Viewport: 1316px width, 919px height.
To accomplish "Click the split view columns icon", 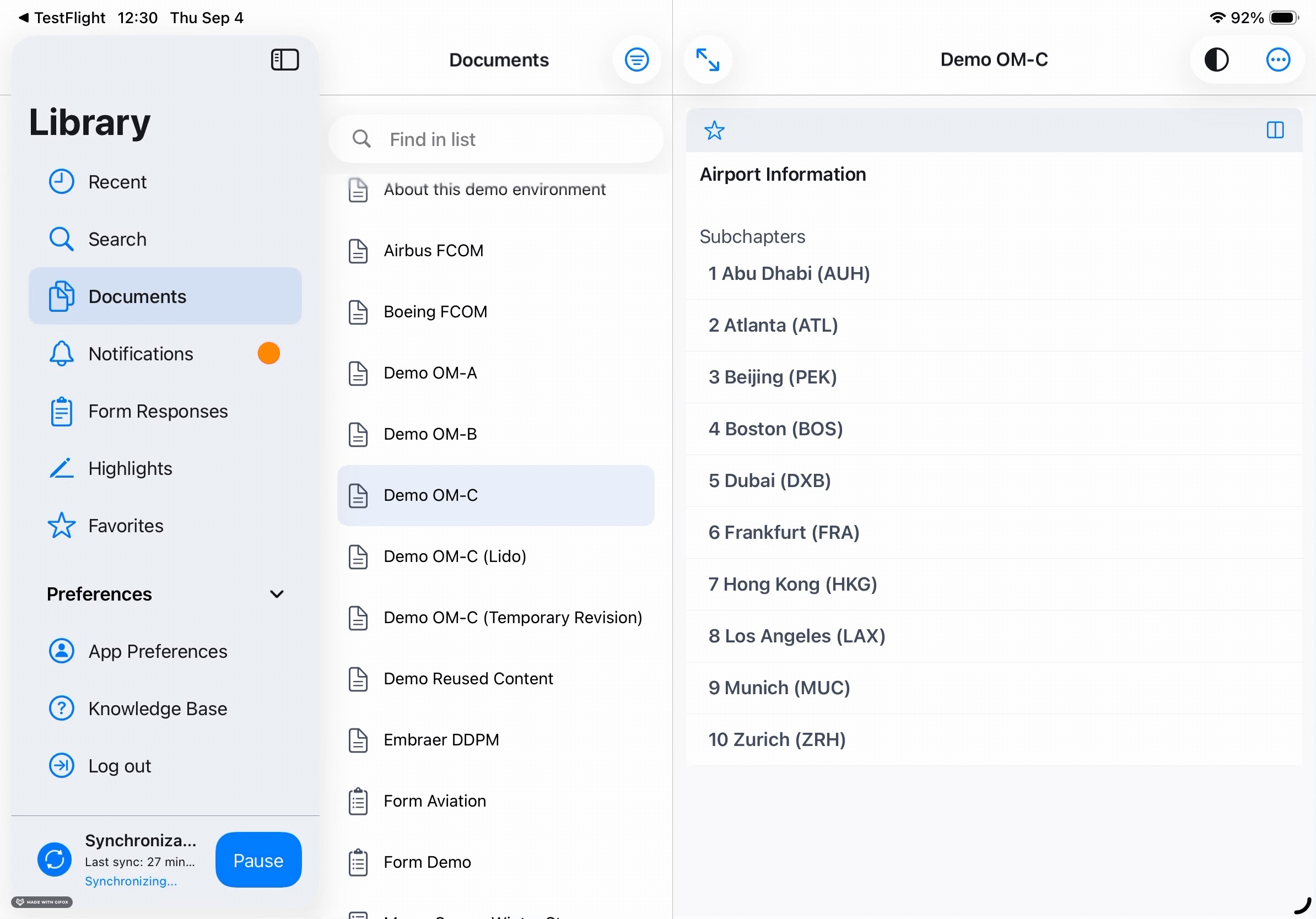I will tap(1275, 131).
